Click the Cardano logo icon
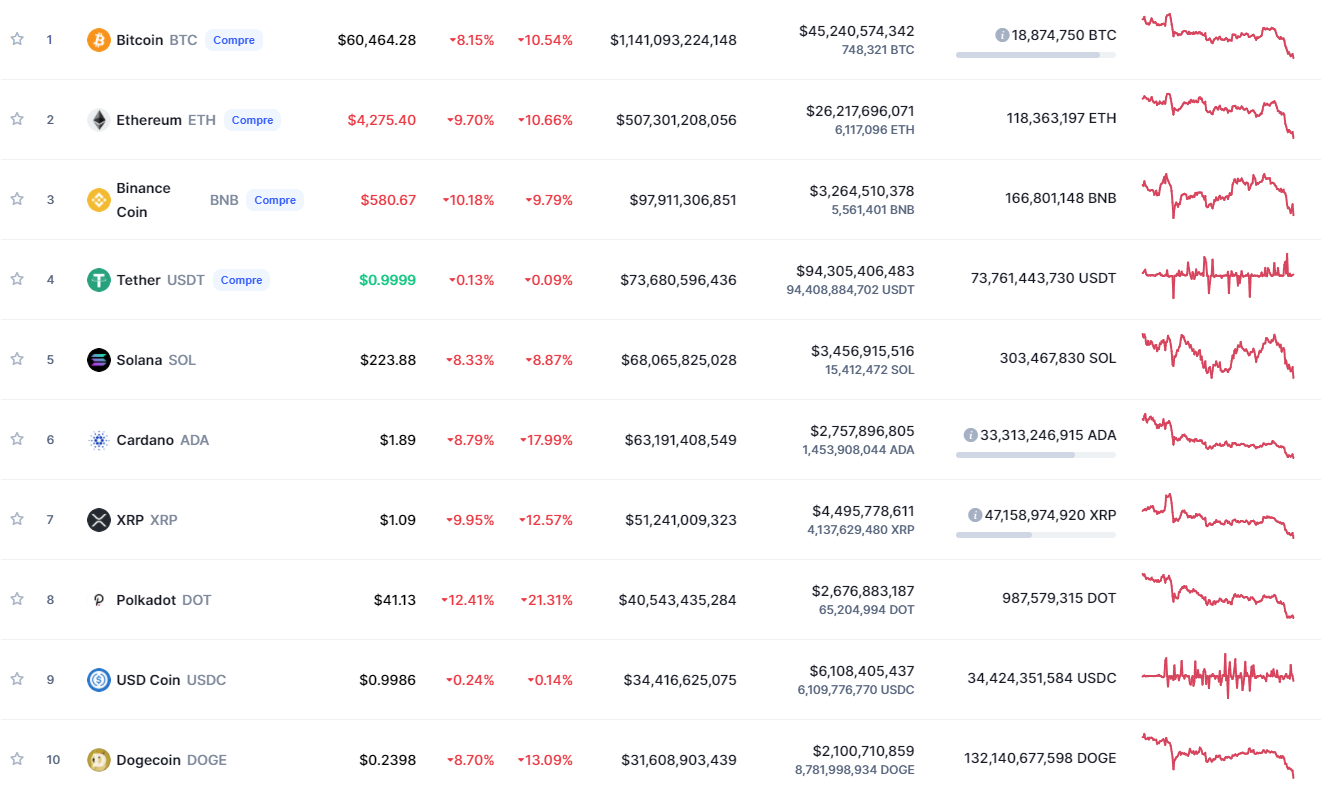Viewport: 1321px width, 793px height. [x=99, y=440]
